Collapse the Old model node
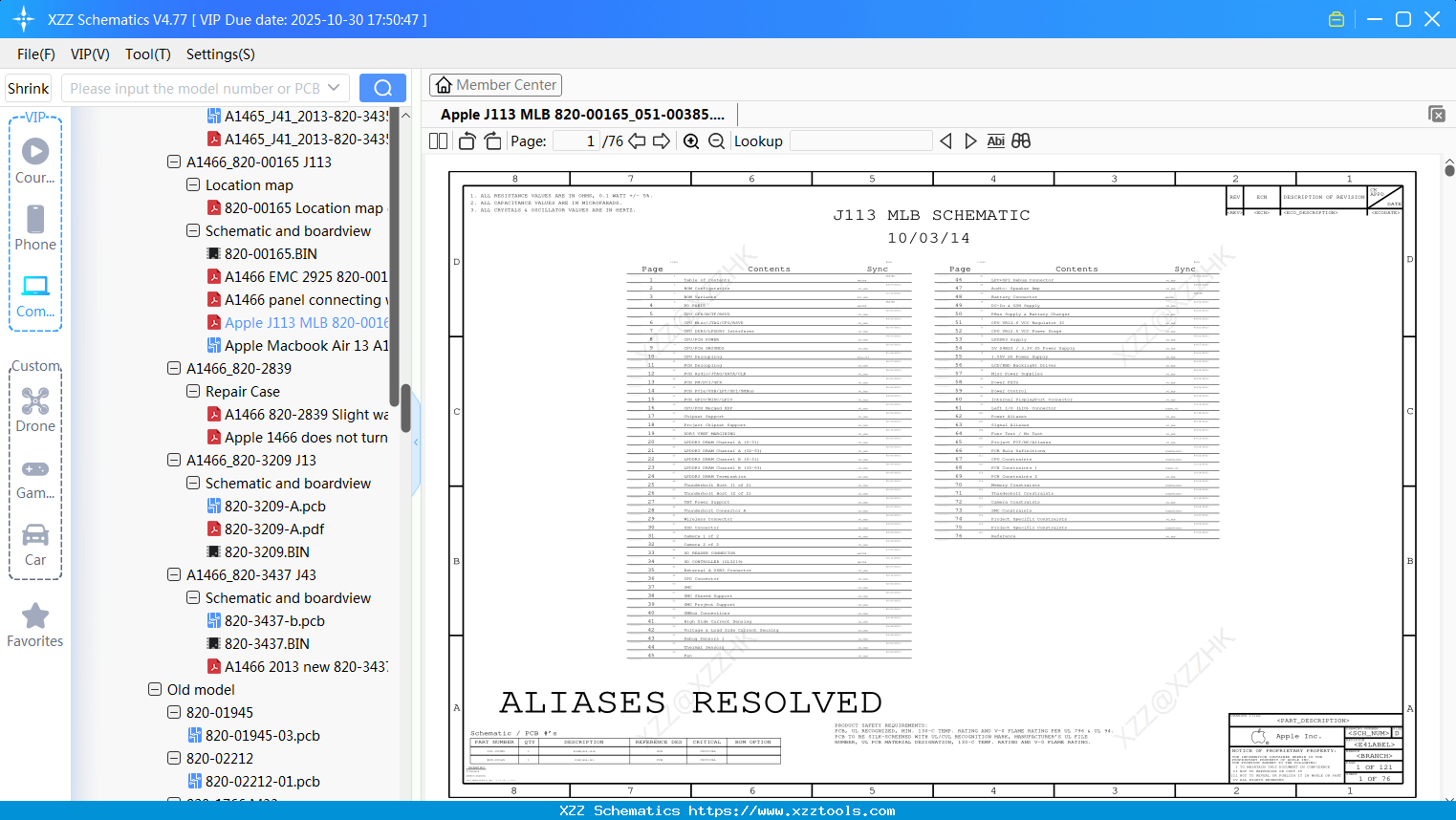The image size is (1456, 820). [155, 690]
